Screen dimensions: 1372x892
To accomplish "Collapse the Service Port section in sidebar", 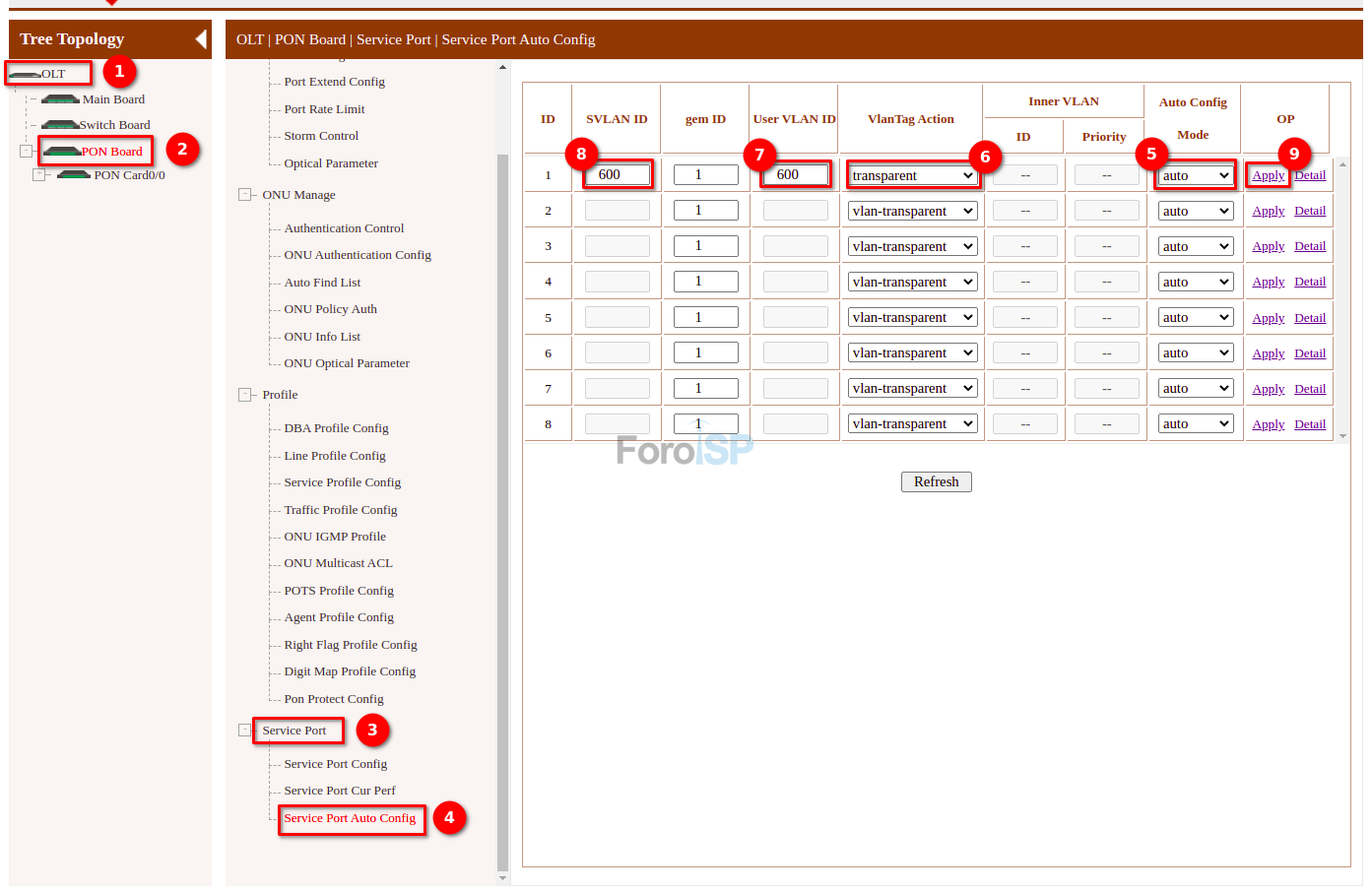I will [x=243, y=730].
